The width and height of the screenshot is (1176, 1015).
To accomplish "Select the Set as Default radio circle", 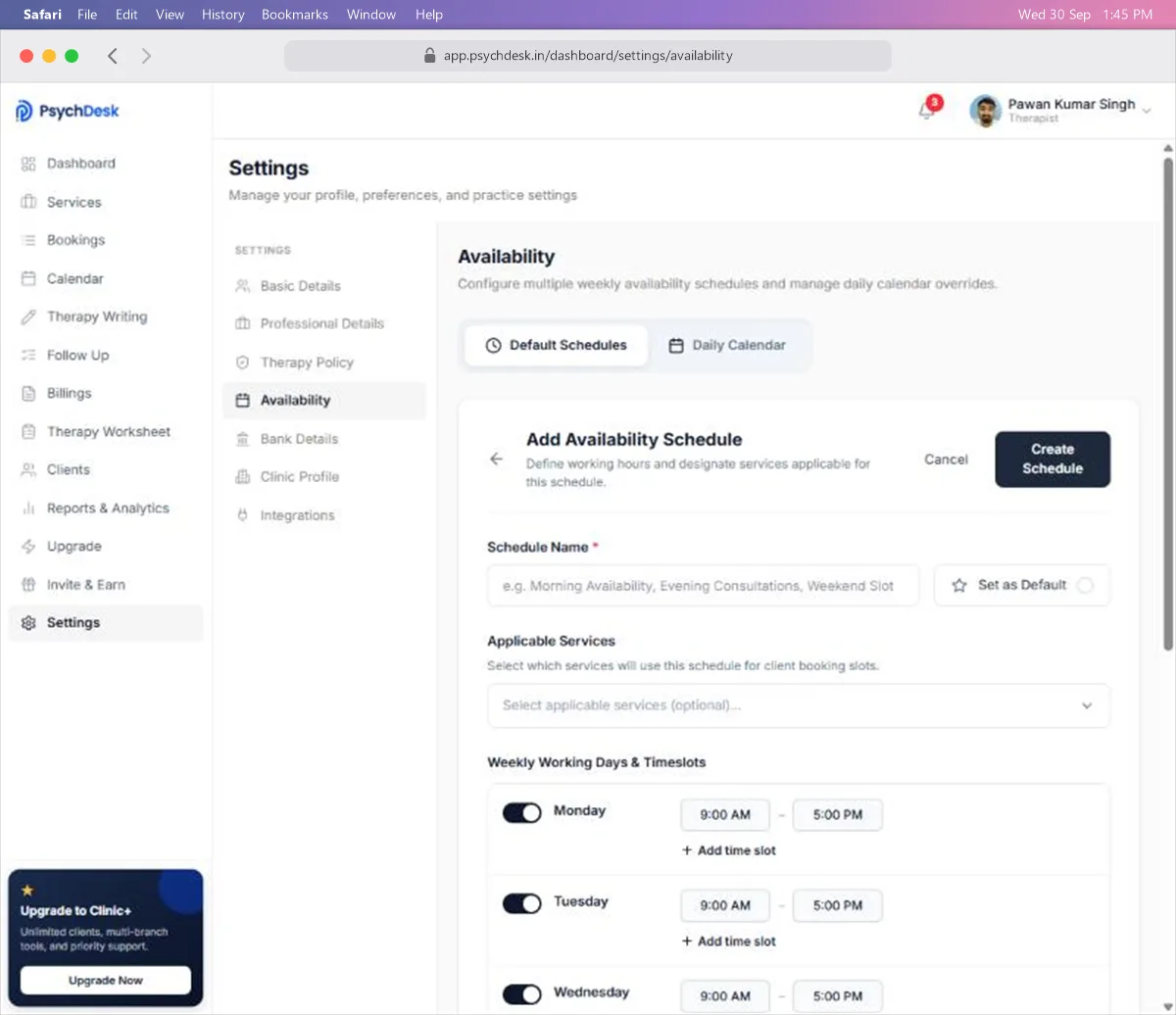I will pyautogui.click(x=1085, y=585).
